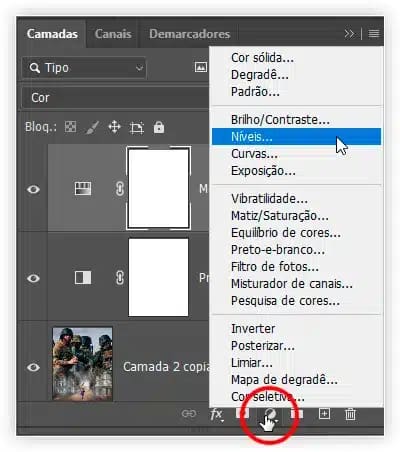Hide the Camada 2 copia layer
This screenshot has width=400, height=452.
coord(33,367)
